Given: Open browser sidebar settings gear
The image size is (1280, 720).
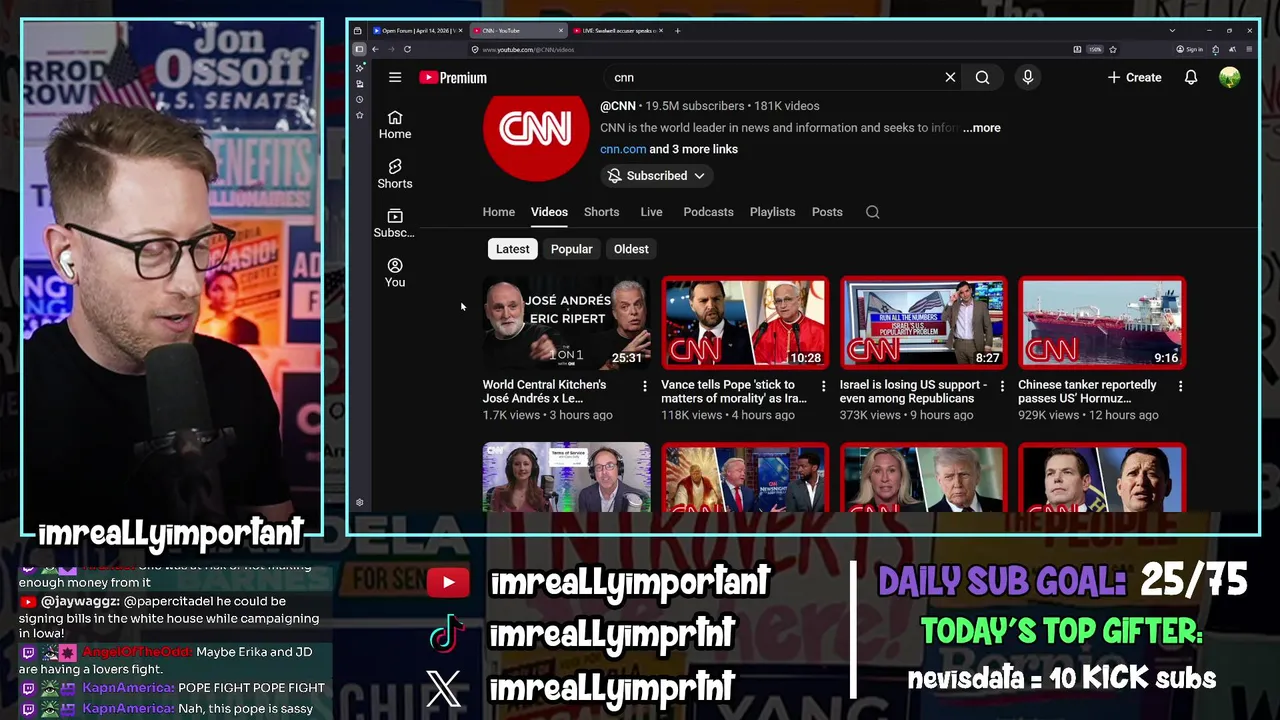Looking at the screenshot, I should [x=360, y=503].
